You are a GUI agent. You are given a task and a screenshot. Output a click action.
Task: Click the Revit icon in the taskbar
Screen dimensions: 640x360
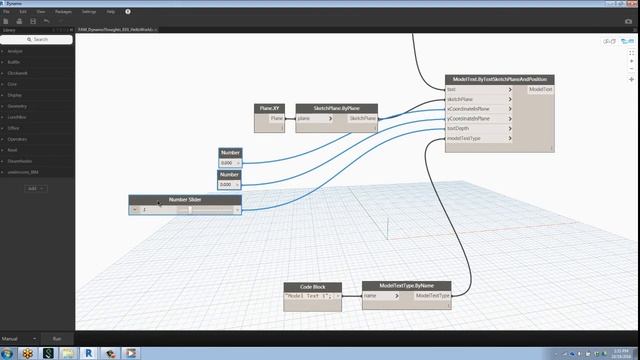tap(88, 353)
